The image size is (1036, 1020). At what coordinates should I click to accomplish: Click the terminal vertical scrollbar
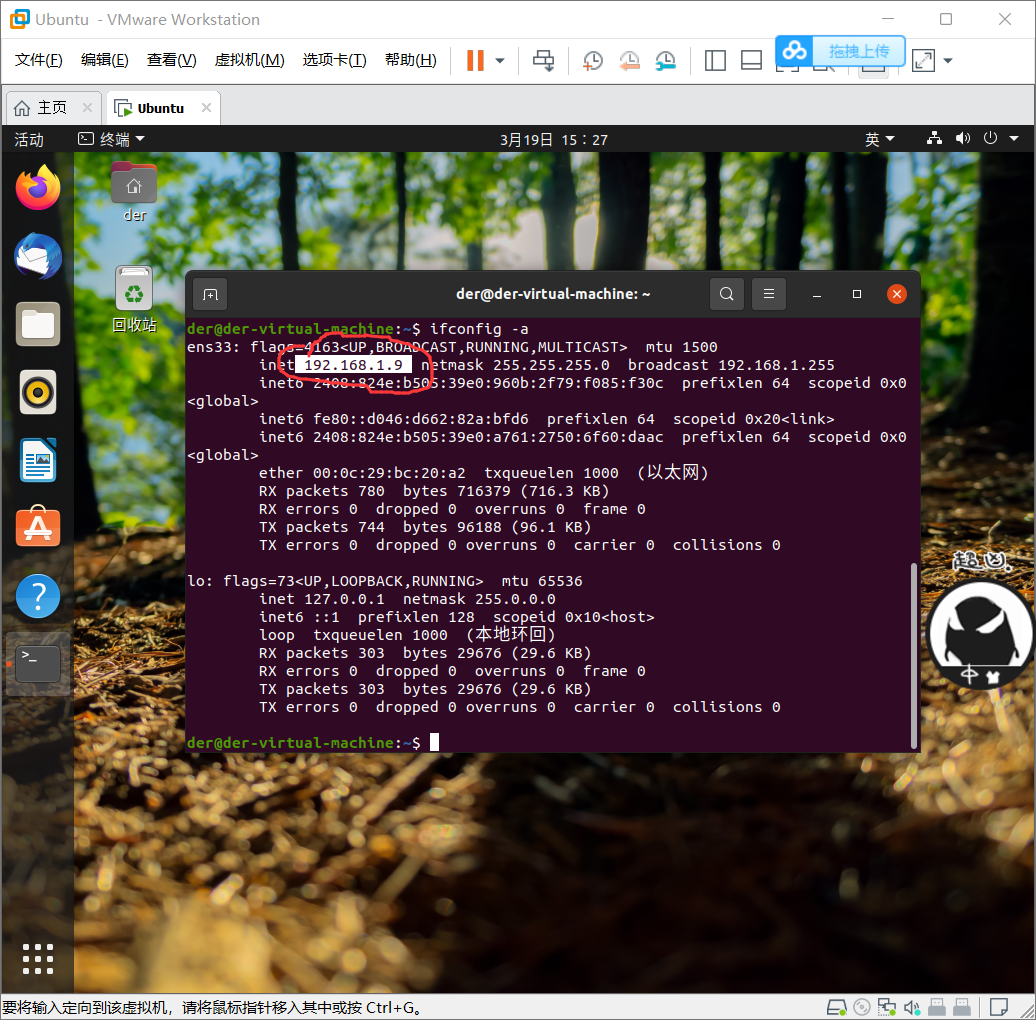pyautogui.click(x=914, y=655)
